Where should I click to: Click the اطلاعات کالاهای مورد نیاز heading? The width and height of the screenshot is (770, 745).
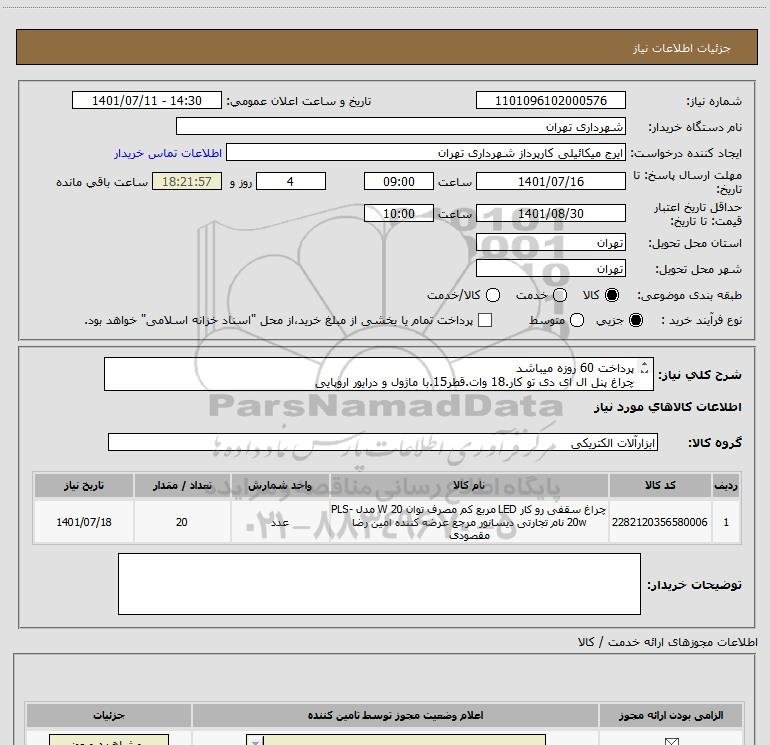click(x=667, y=407)
